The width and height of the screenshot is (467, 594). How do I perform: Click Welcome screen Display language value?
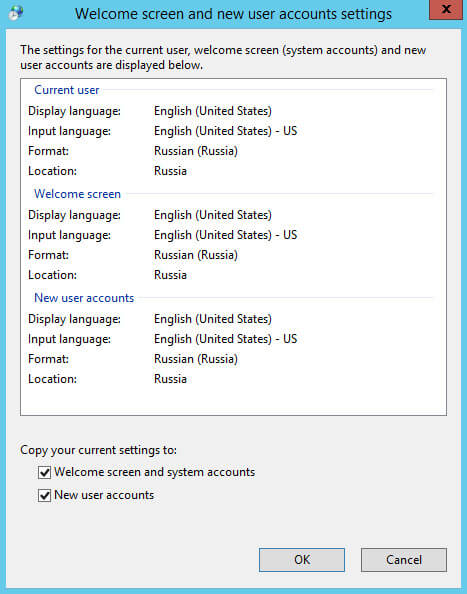pyautogui.click(x=213, y=215)
